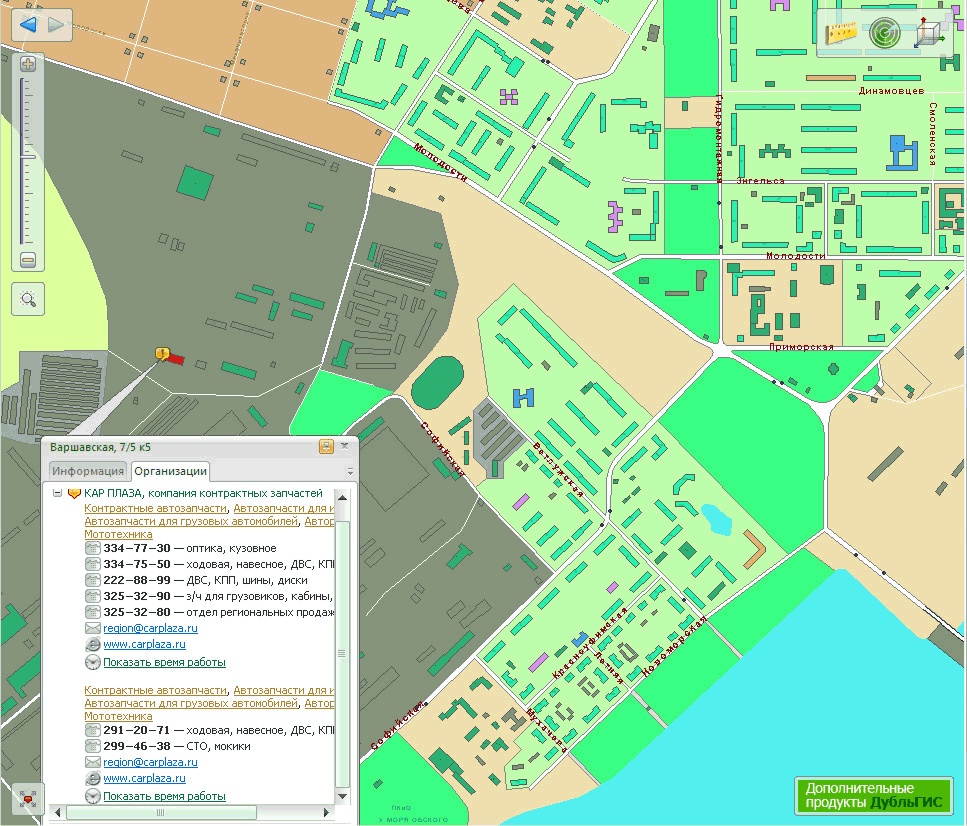Image resolution: width=967 pixels, height=826 pixels.
Task: Select the ruler distance measurement tool
Action: 843,33
